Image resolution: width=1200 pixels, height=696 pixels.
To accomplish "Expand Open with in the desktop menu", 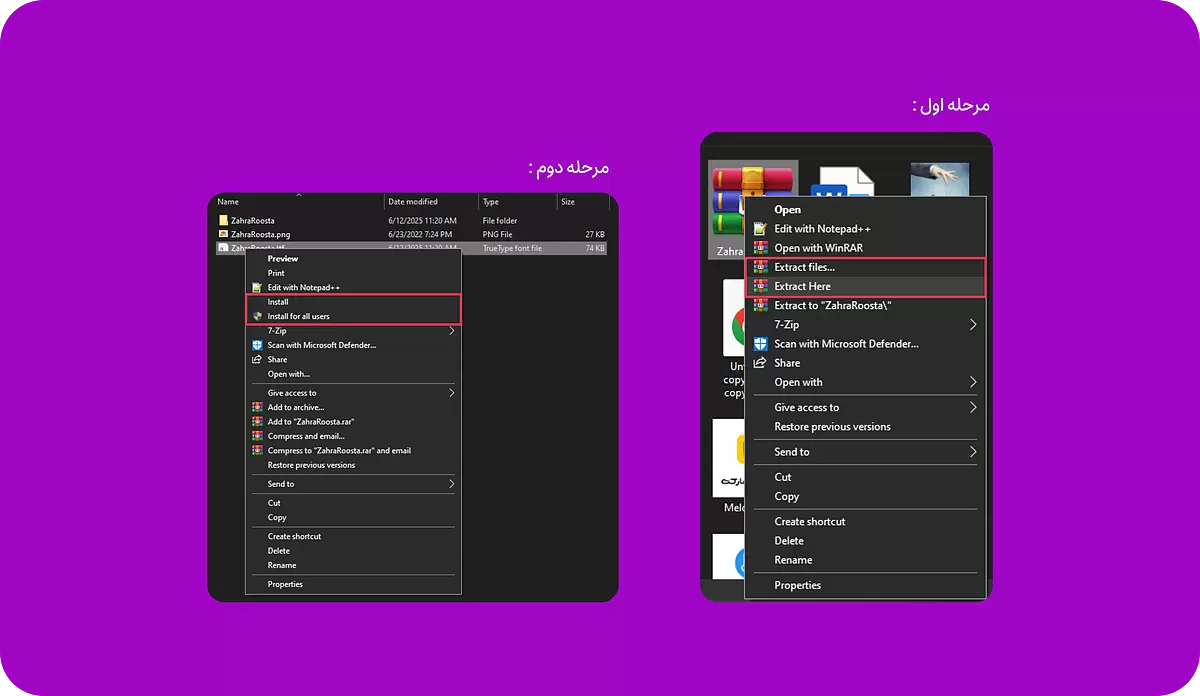I will 866,382.
